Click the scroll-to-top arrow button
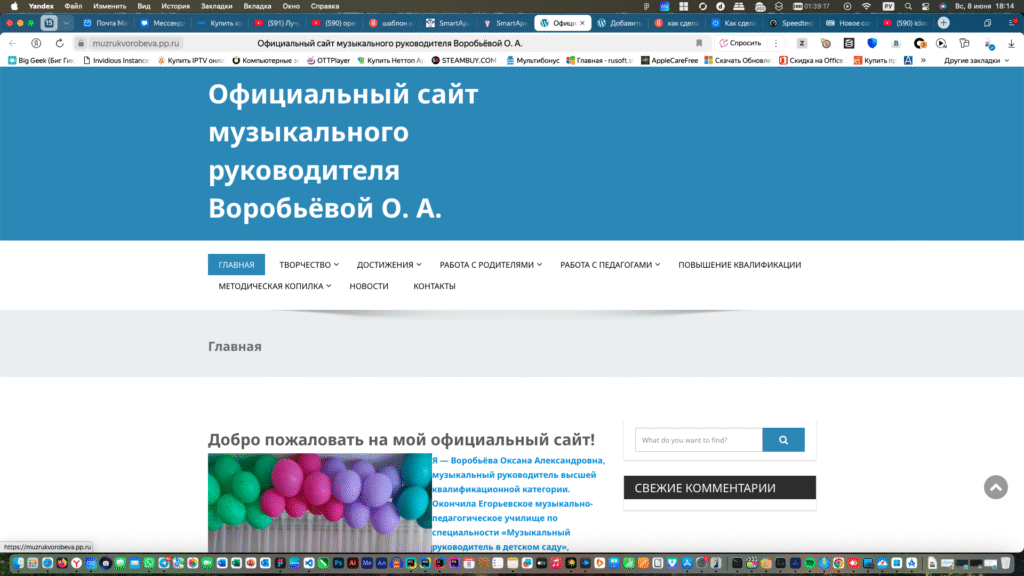Viewport: 1024px width, 576px height. coord(995,487)
